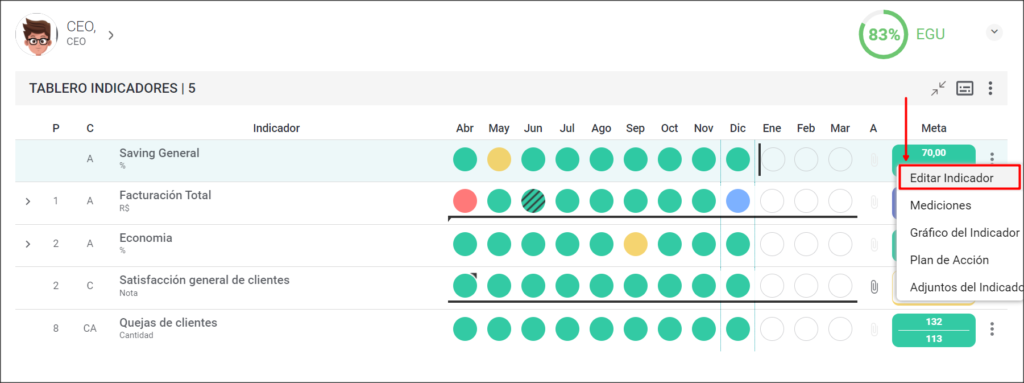Click the red Abr status of Facturación Total

click(464, 201)
